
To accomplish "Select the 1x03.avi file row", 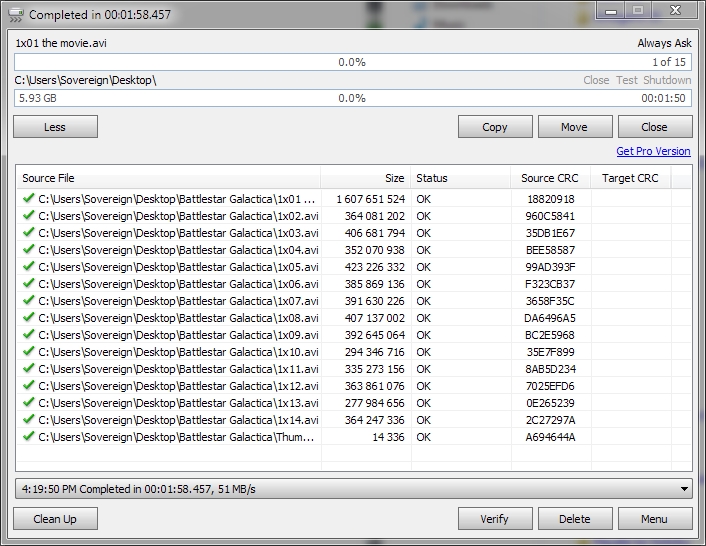I will [x=353, y=233].
